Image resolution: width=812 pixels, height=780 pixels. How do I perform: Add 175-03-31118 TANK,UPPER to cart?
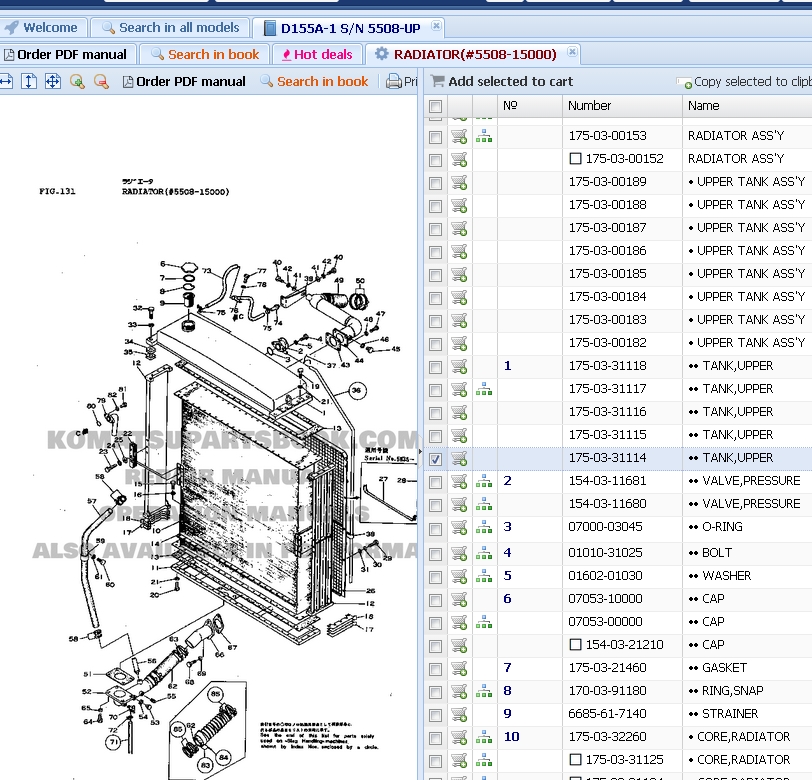(x=459, y=366)
